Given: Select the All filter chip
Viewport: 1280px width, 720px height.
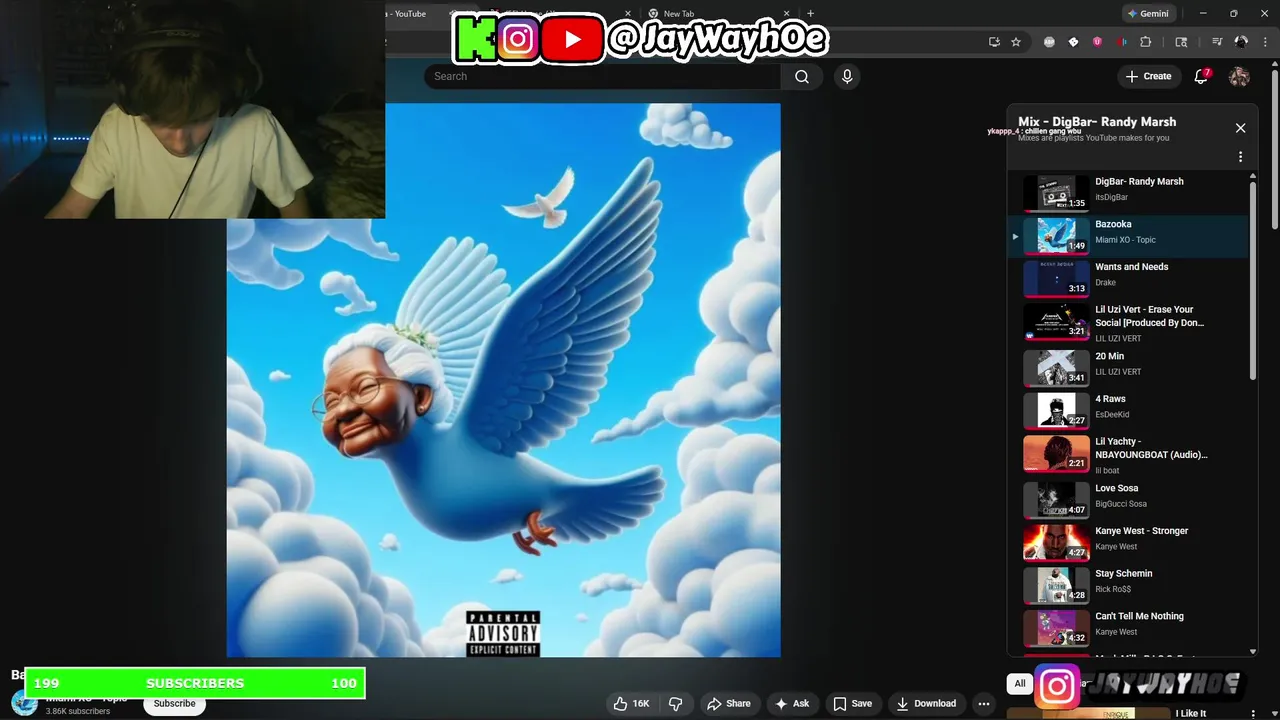Looking at the screenshot, I should click(1019, 684).
